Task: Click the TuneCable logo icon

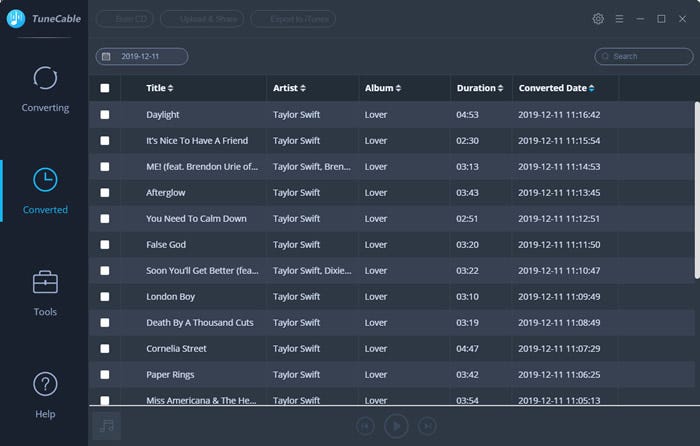Action: (16, 18)
